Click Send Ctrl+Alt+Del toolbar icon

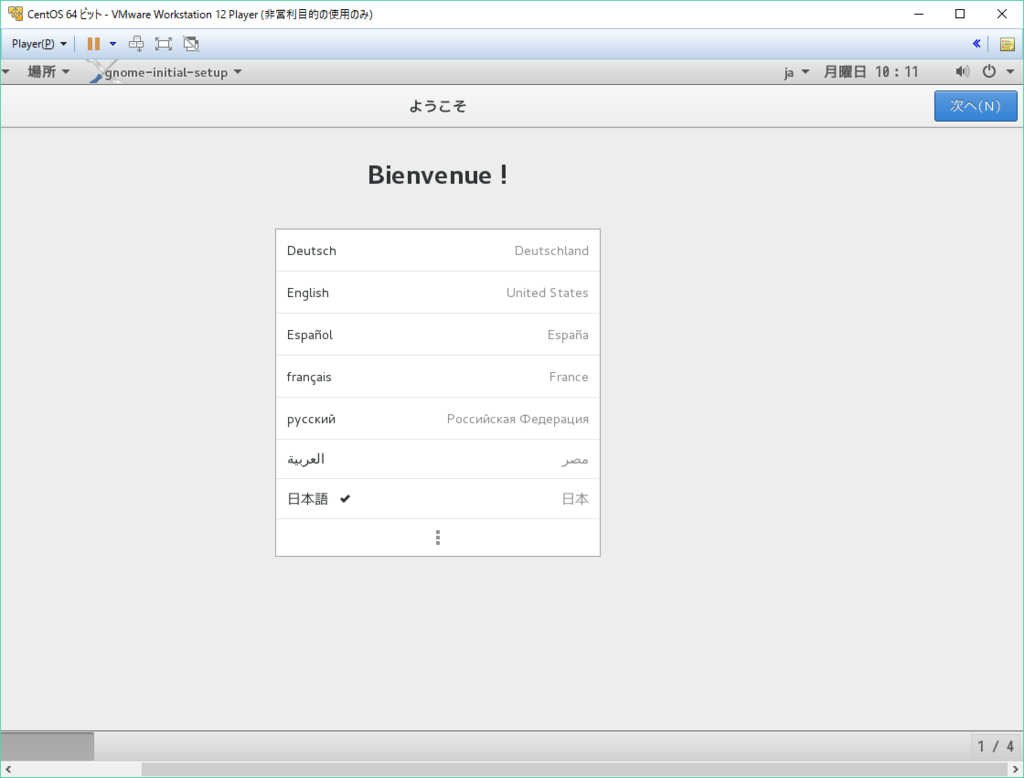[x=136, y=44]
